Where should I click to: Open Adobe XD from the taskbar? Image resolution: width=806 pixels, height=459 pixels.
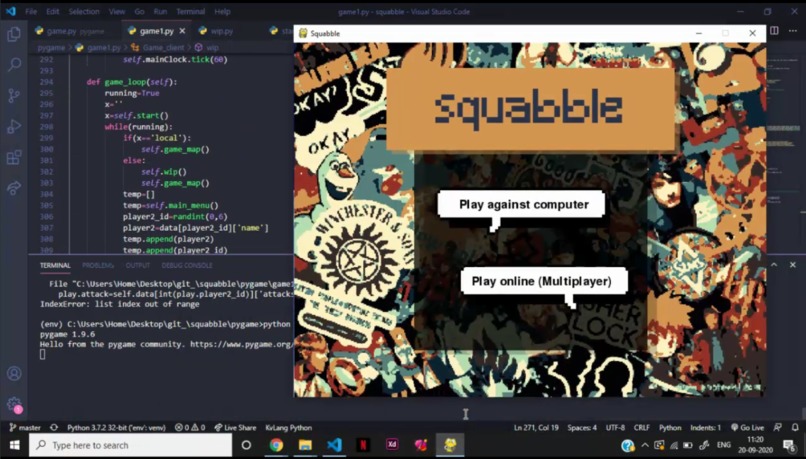click(x=392, y=445)
